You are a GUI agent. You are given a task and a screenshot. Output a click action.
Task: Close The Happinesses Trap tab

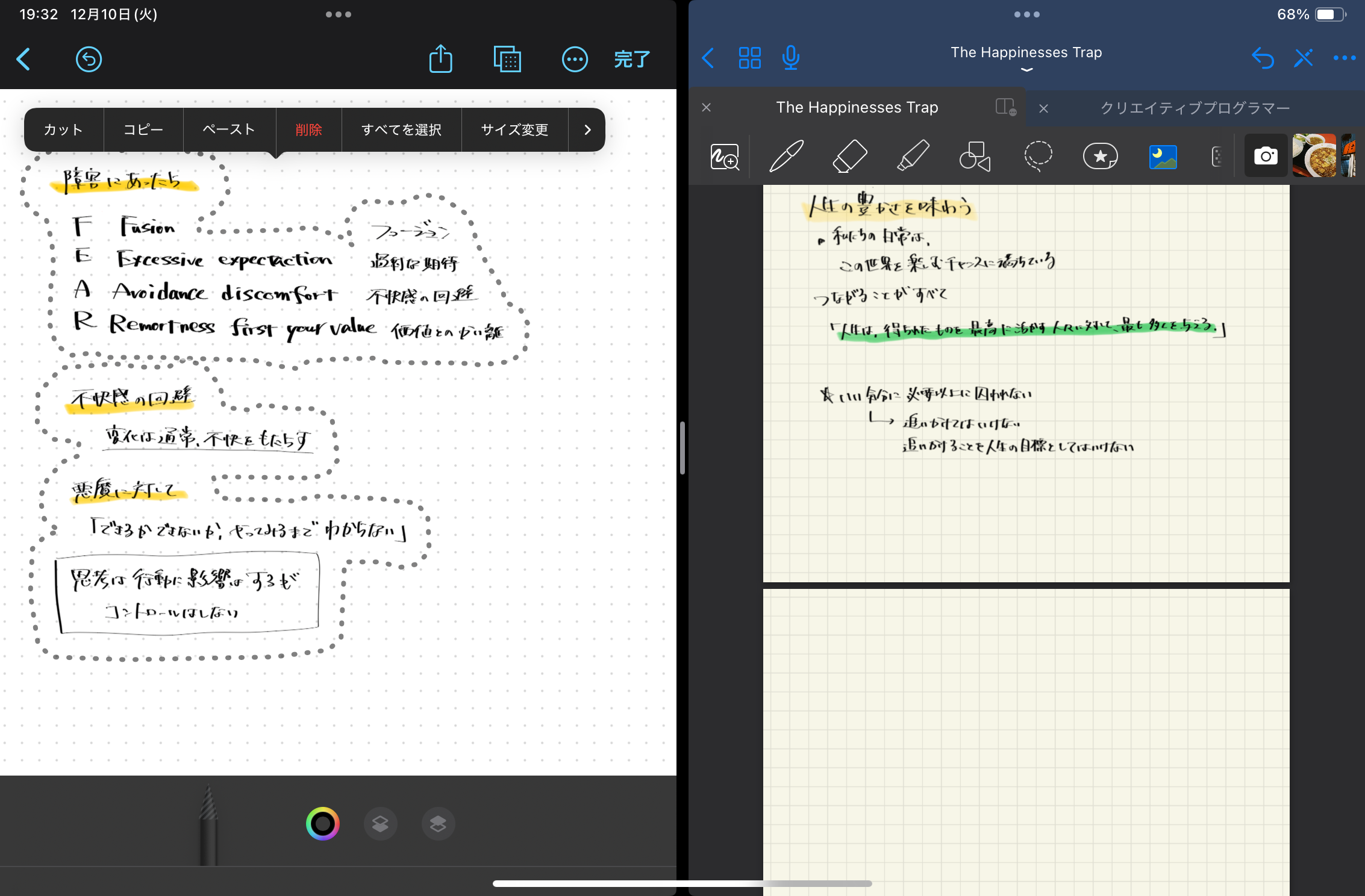coord(707,107)
